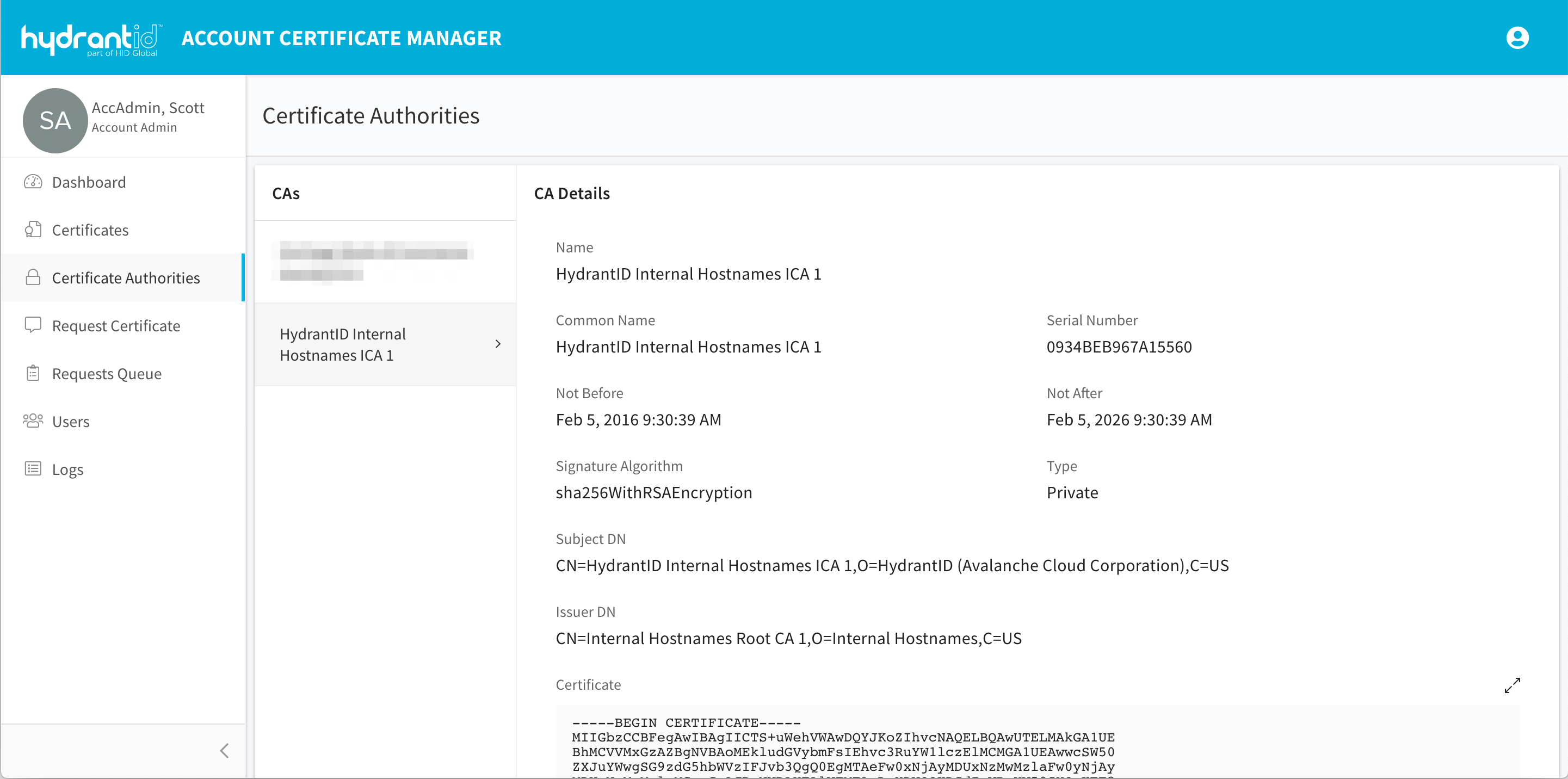Click the BEGIN CERTIFICATE line
Viewport: 1568px width, 779px height.
click(686, 723)
